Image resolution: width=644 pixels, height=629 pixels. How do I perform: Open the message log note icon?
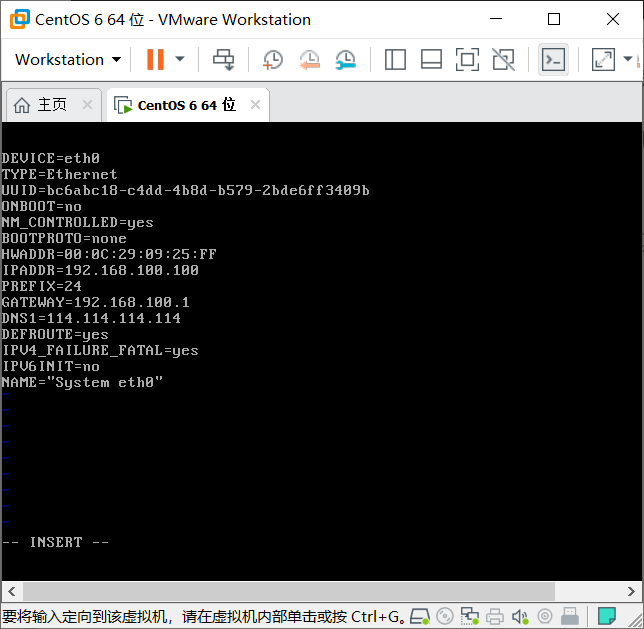coord(607,616)
